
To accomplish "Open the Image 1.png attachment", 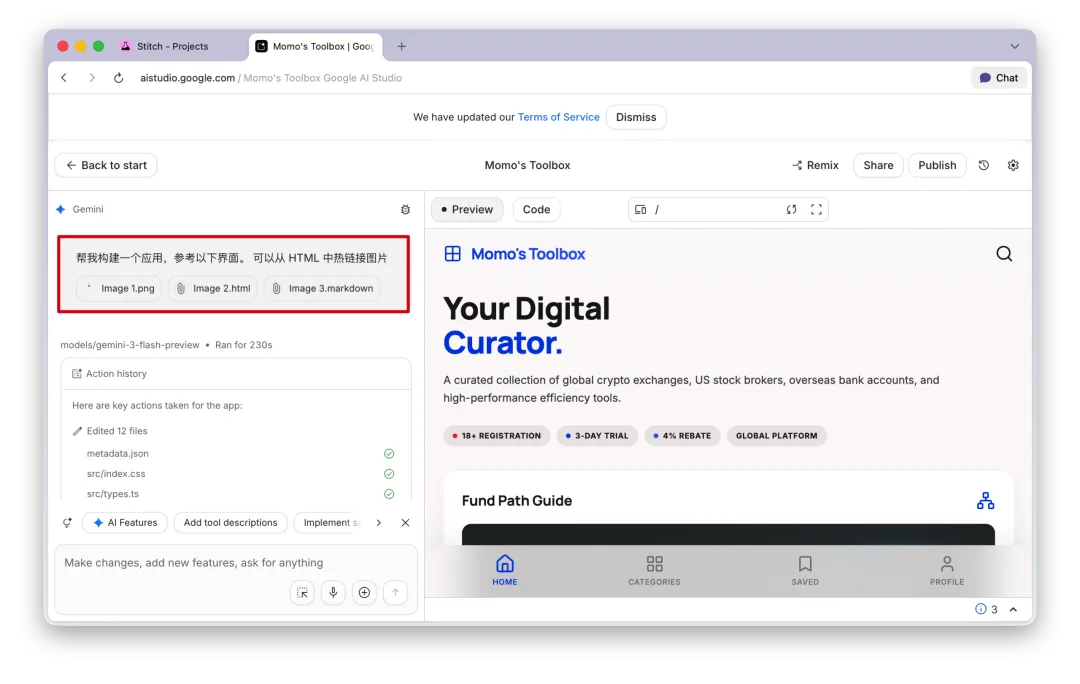I will (119, 289).
